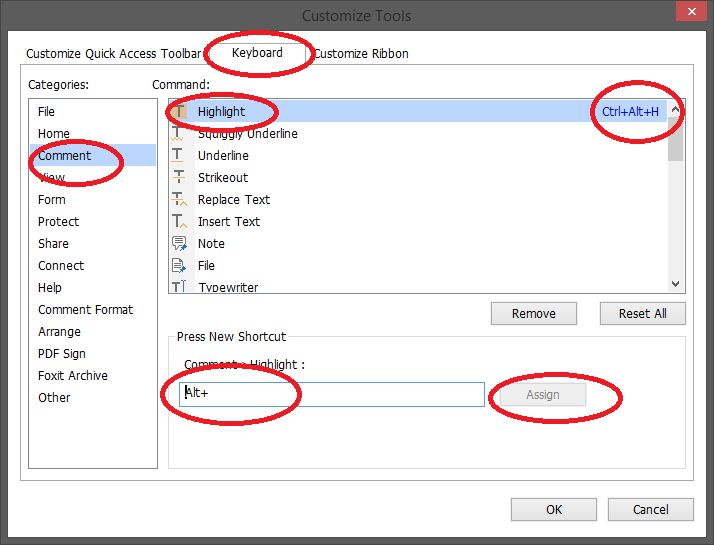Click the Squiggly Underline icon
Image resolution: width=714 pixels, height=545 pixels.
pos(178,133)
